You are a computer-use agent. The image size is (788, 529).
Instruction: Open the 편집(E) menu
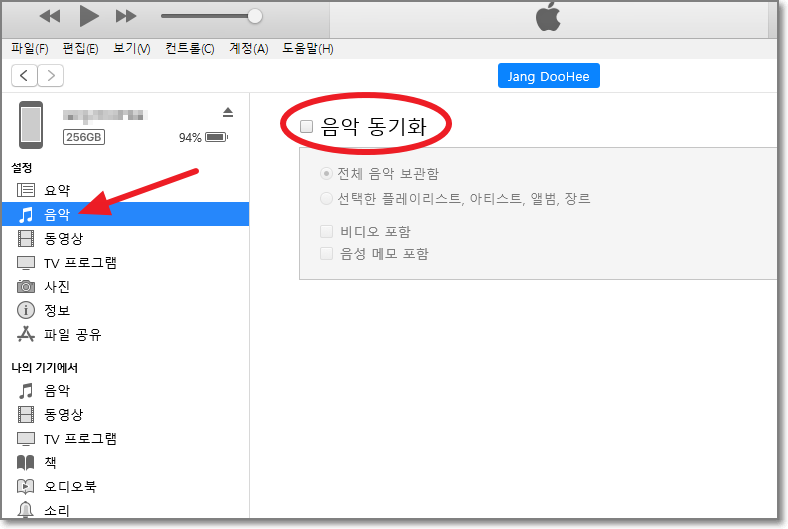(80, 49)
